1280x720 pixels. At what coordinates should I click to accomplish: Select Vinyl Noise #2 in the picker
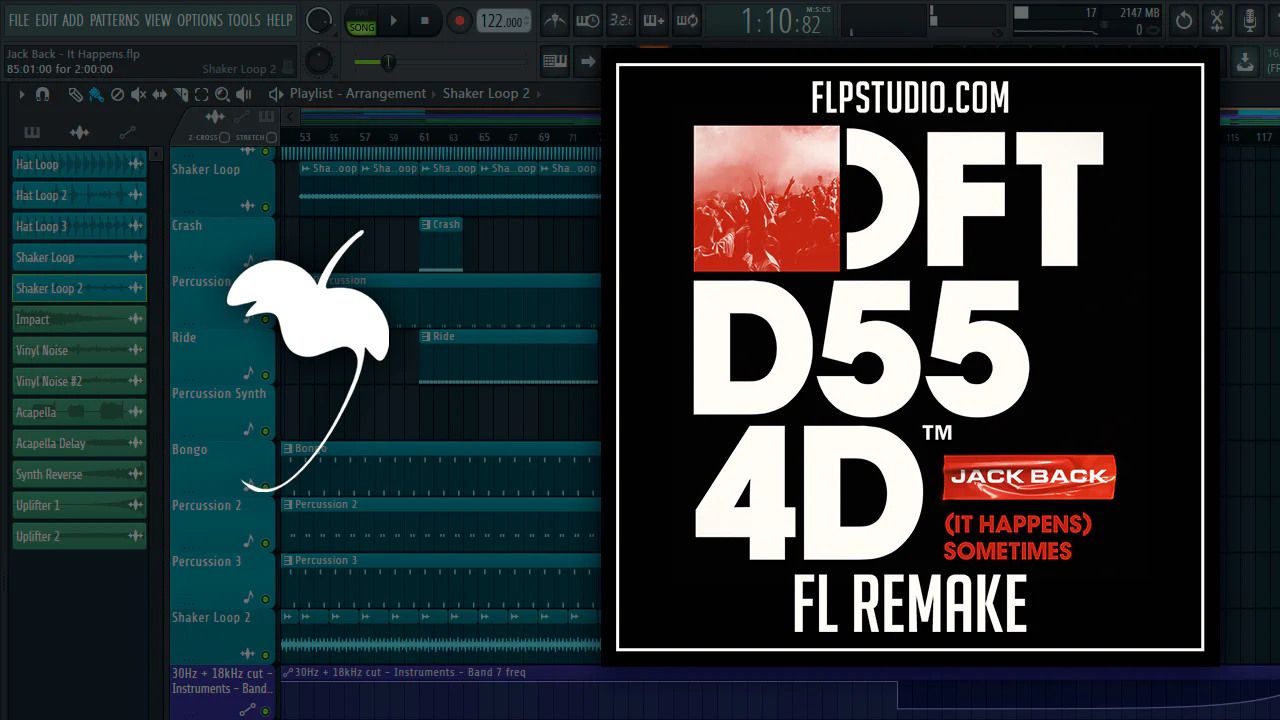coord(79,381)
